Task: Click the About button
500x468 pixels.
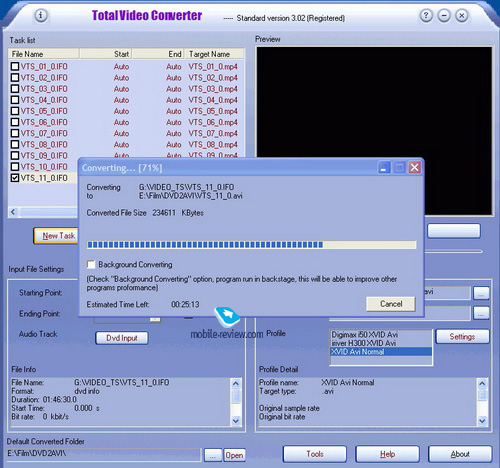Action: (x=460, y=454)
